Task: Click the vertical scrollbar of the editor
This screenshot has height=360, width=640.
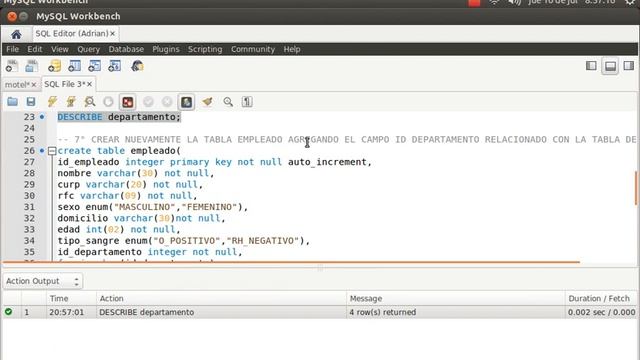Action: (x=636, y=188)
